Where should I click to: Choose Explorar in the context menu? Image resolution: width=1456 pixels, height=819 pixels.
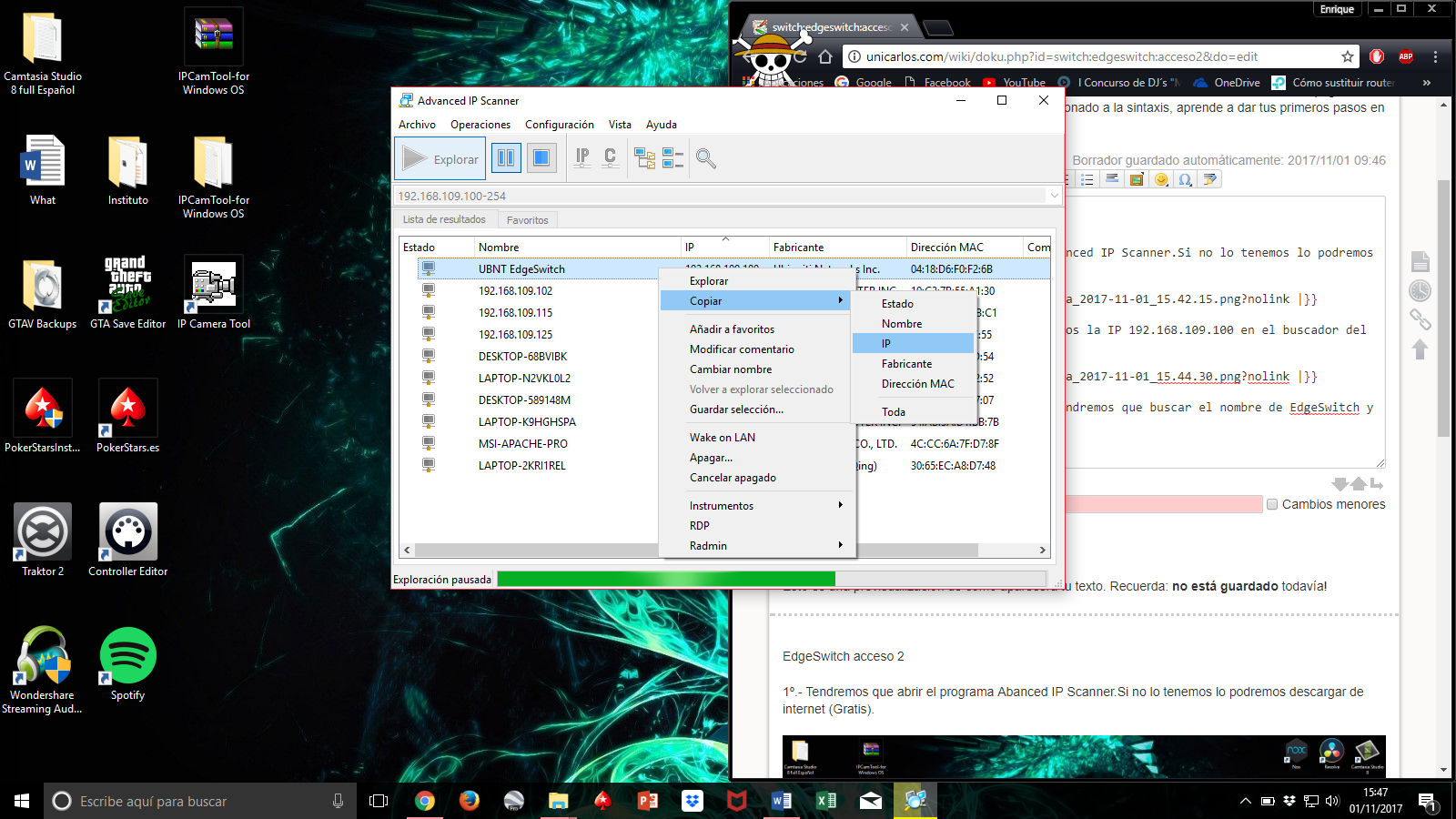point(709,281)
